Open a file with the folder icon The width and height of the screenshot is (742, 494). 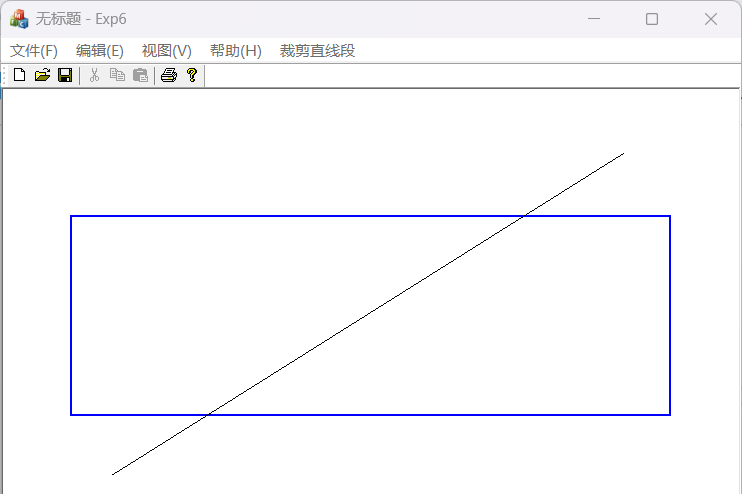coord(42,75)
